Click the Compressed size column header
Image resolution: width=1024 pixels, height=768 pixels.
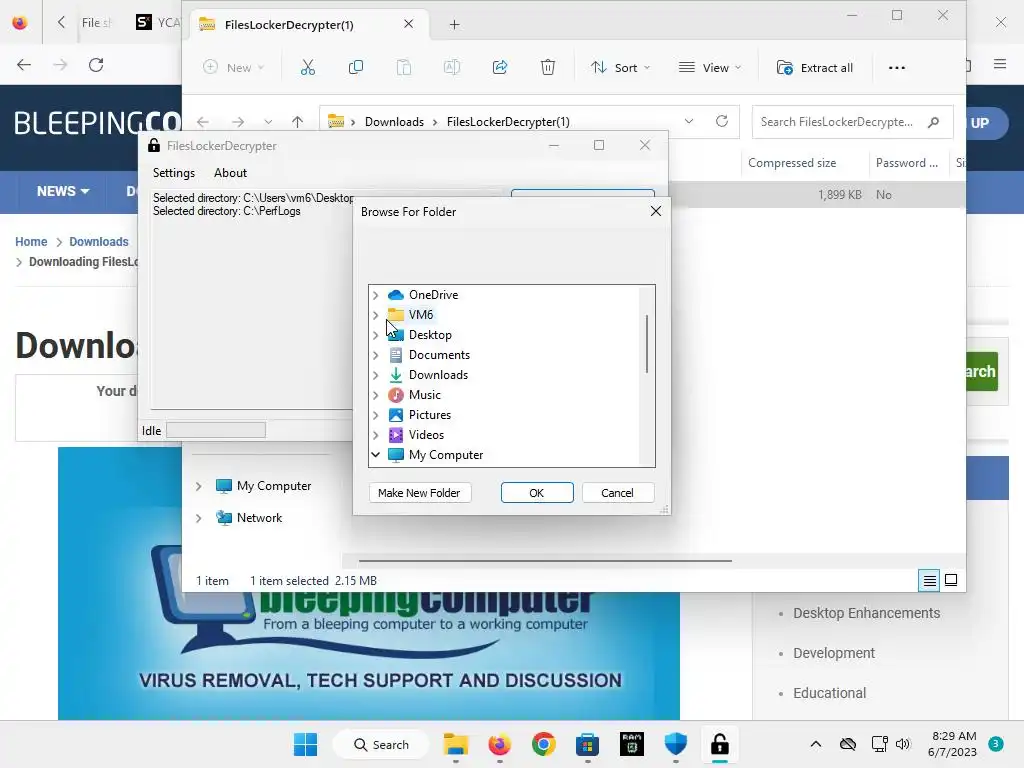tap(792, 163)
